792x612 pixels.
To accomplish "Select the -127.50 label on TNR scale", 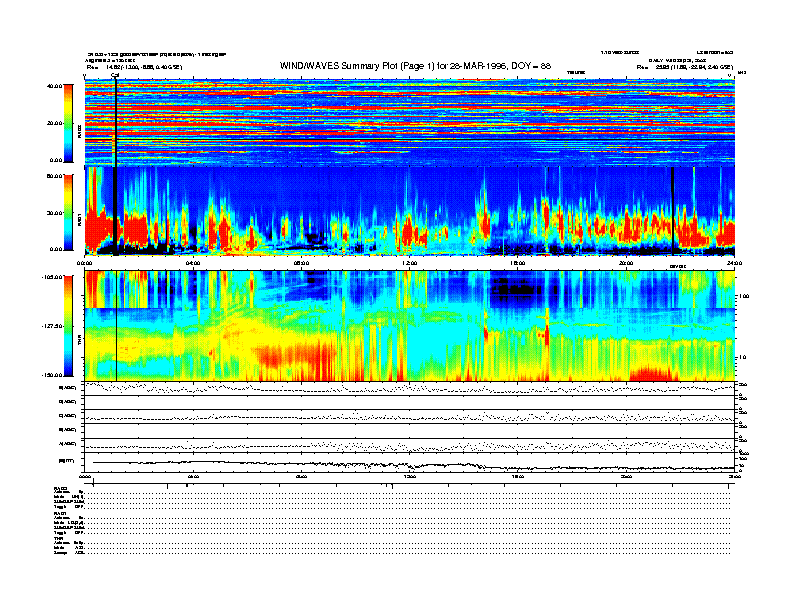I will pyautogui.click(x=53, y=326).
